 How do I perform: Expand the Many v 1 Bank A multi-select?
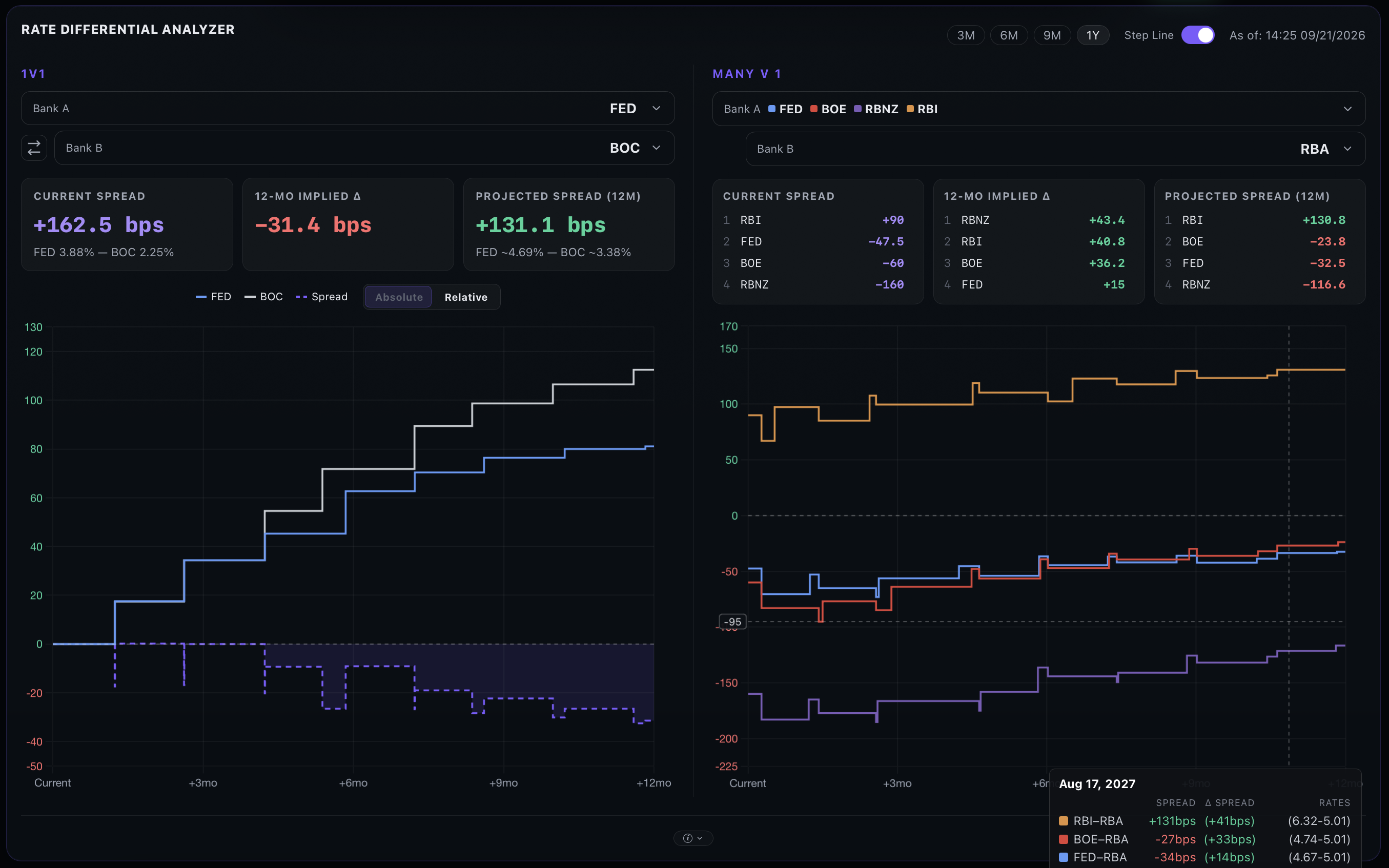pyautogui.click(x=1039, y=109)
